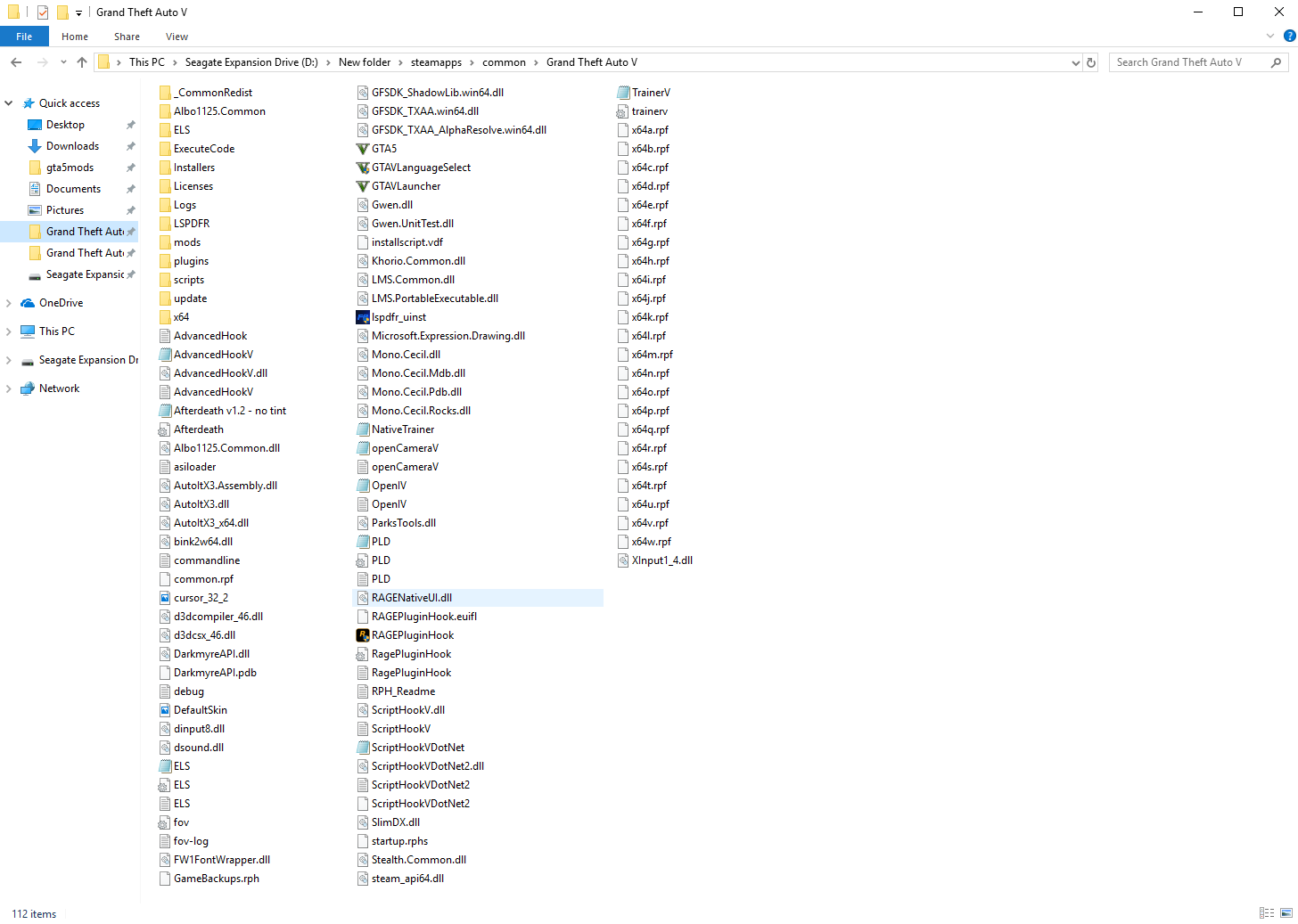Expand the OneDrive tree node
Screen dimensions: 1298x924
[9, 303]
